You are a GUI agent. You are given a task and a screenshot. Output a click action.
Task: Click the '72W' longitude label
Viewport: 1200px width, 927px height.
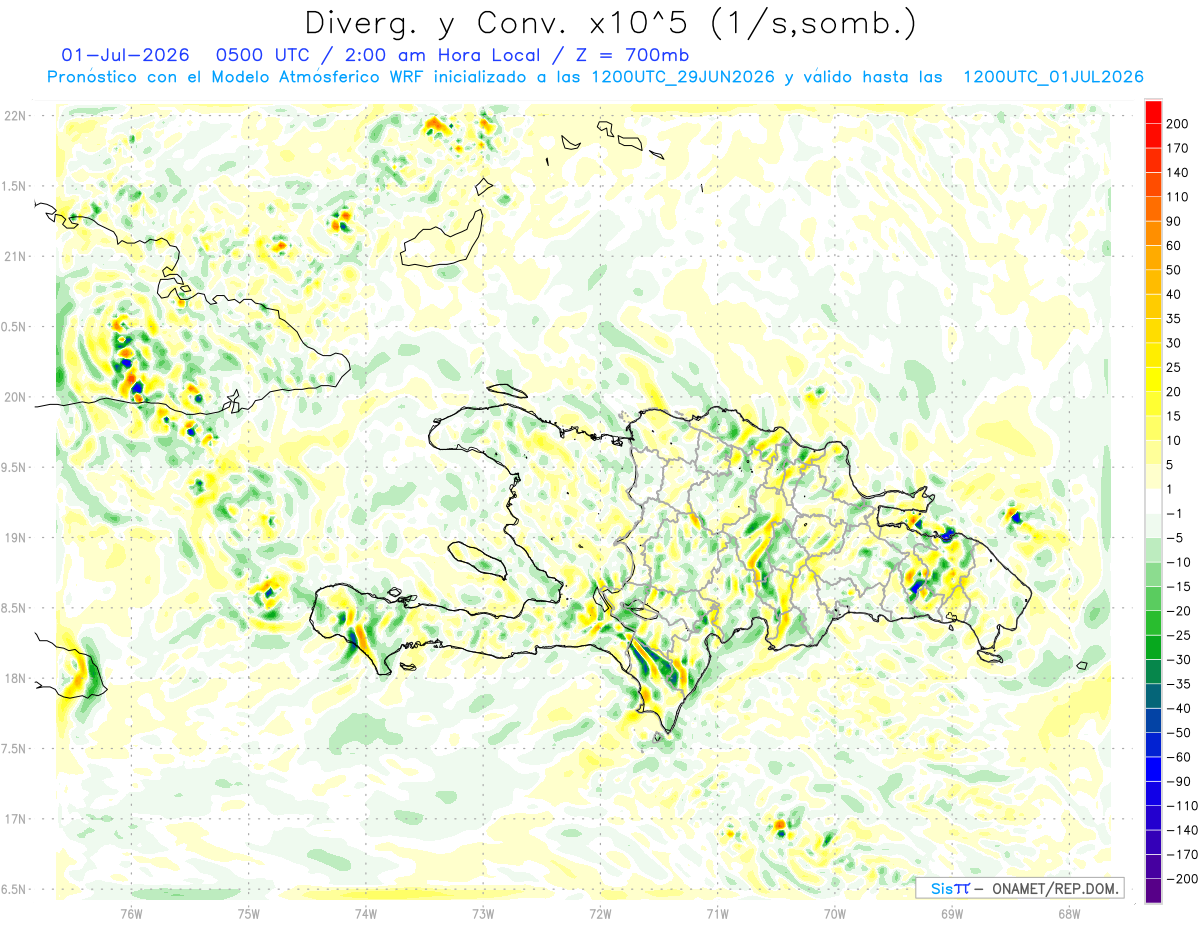[x=600, y=913]
